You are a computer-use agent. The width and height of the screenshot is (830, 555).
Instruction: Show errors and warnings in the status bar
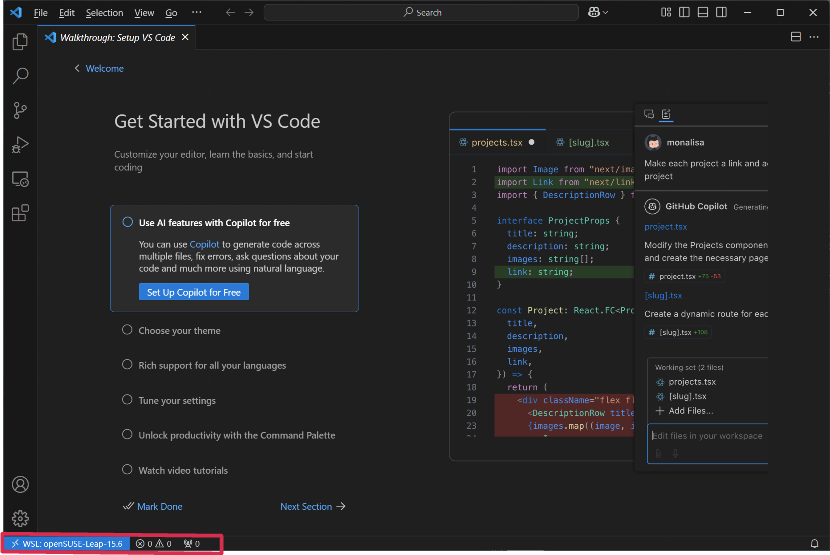click(x=154, y=544)
